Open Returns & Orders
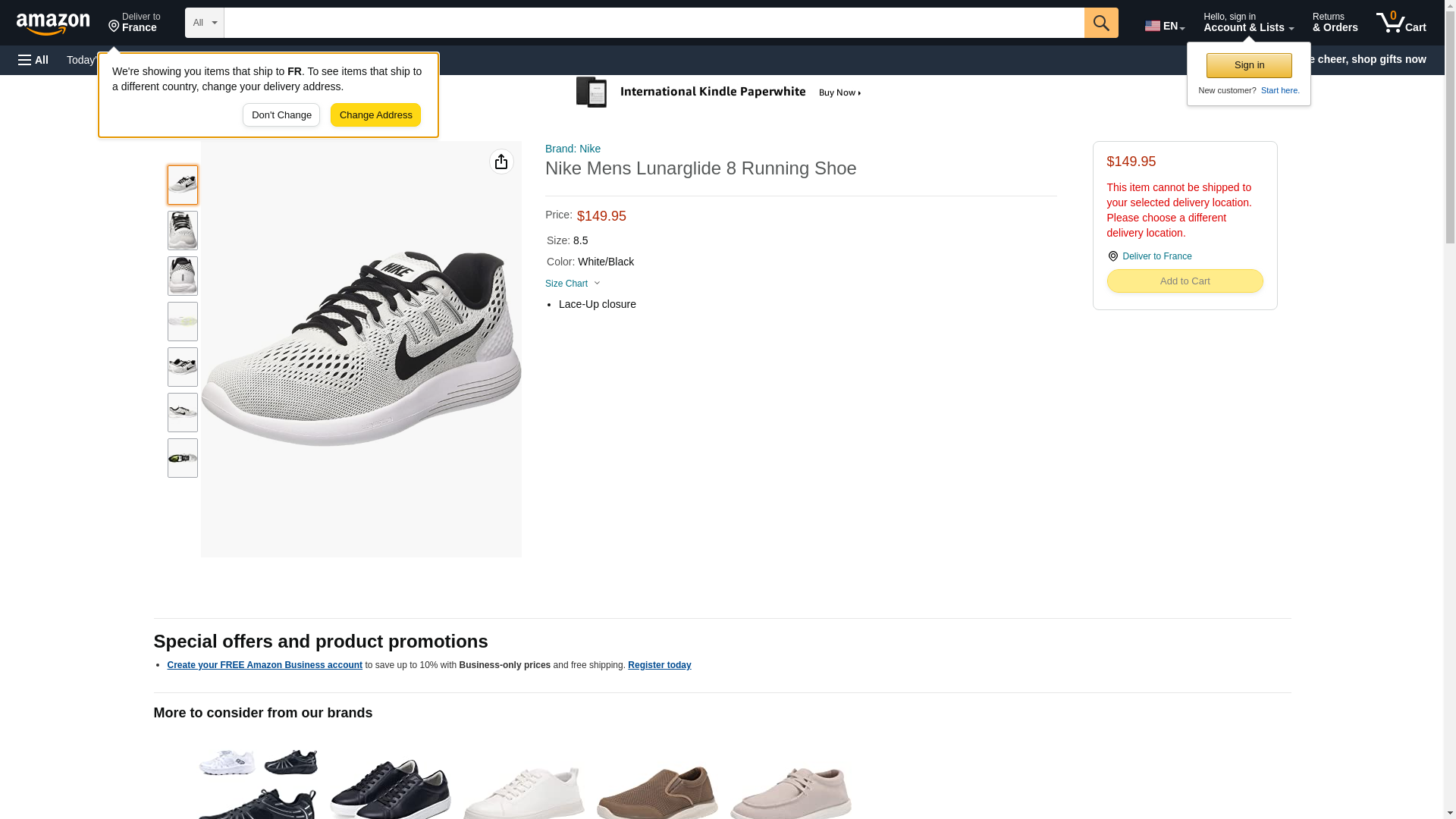Screen dimensions: 1456x819 1335,23
